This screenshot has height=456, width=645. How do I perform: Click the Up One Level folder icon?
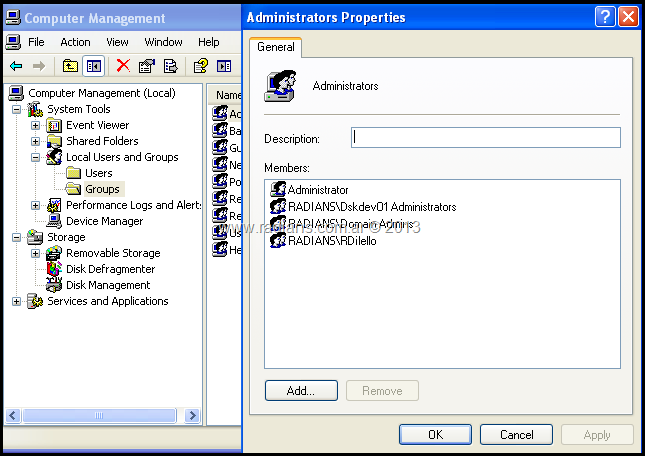[70, 66]
